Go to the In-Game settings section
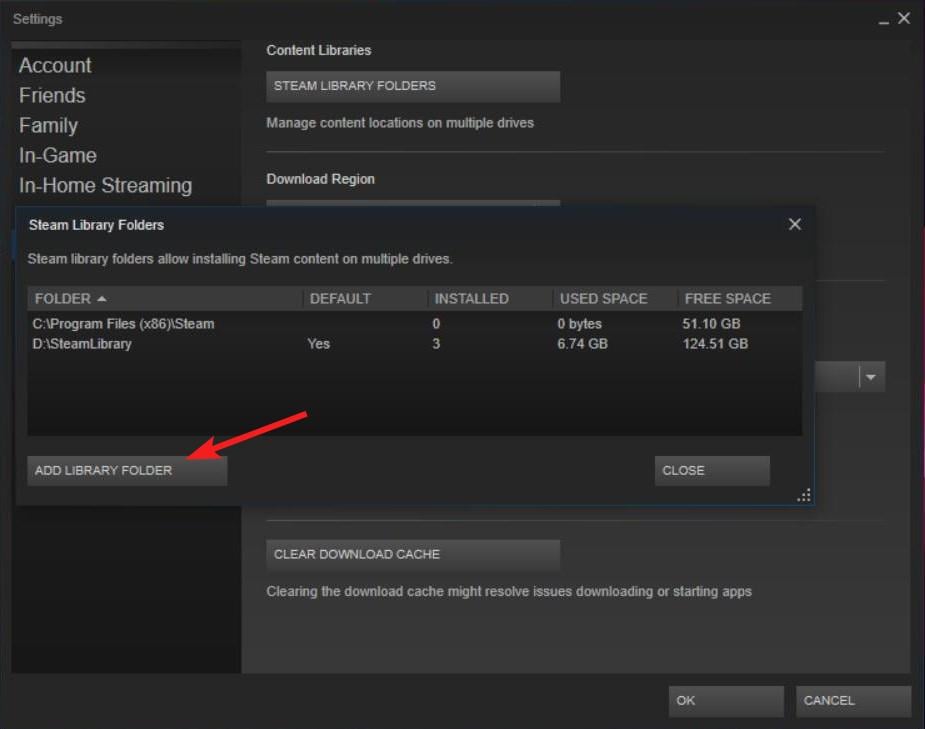This screenshot has width=925, height=729. click(57, 156)
